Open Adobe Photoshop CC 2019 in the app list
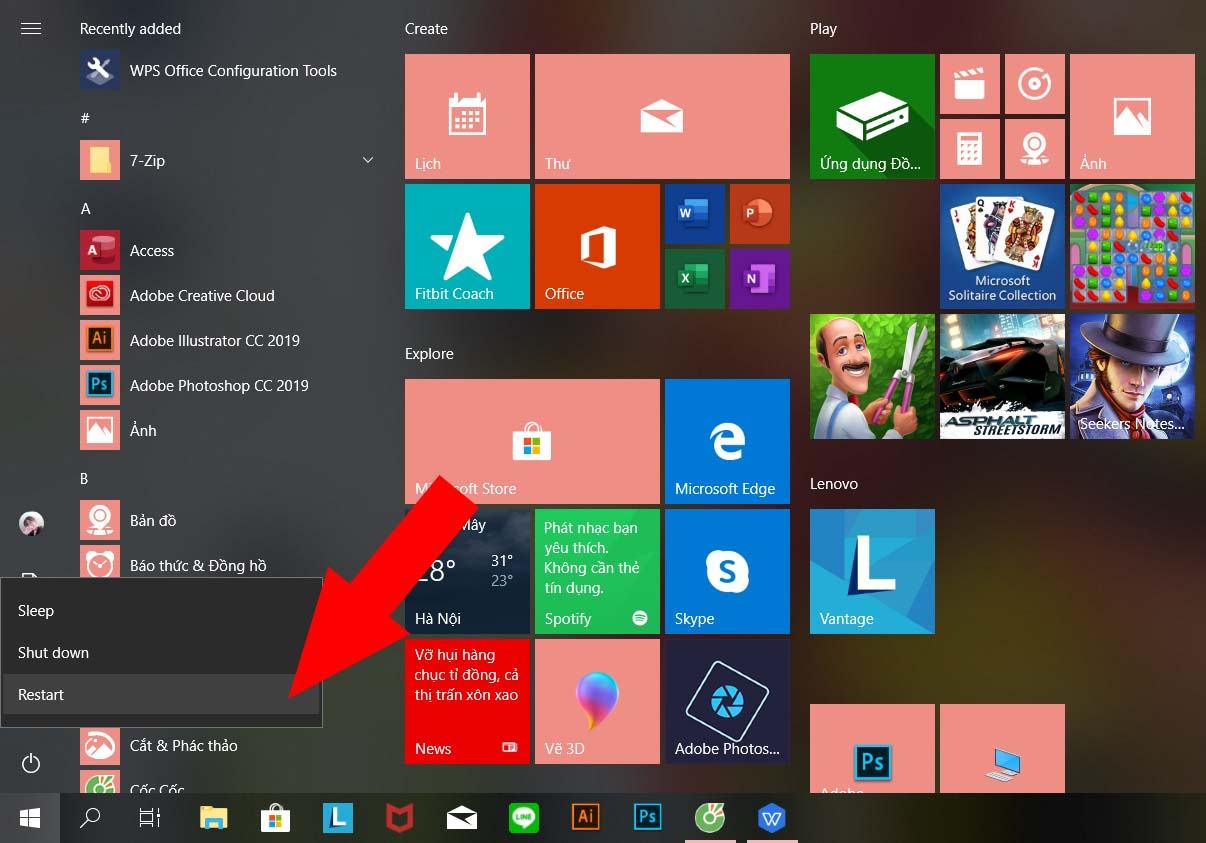 tap(228, 386)
